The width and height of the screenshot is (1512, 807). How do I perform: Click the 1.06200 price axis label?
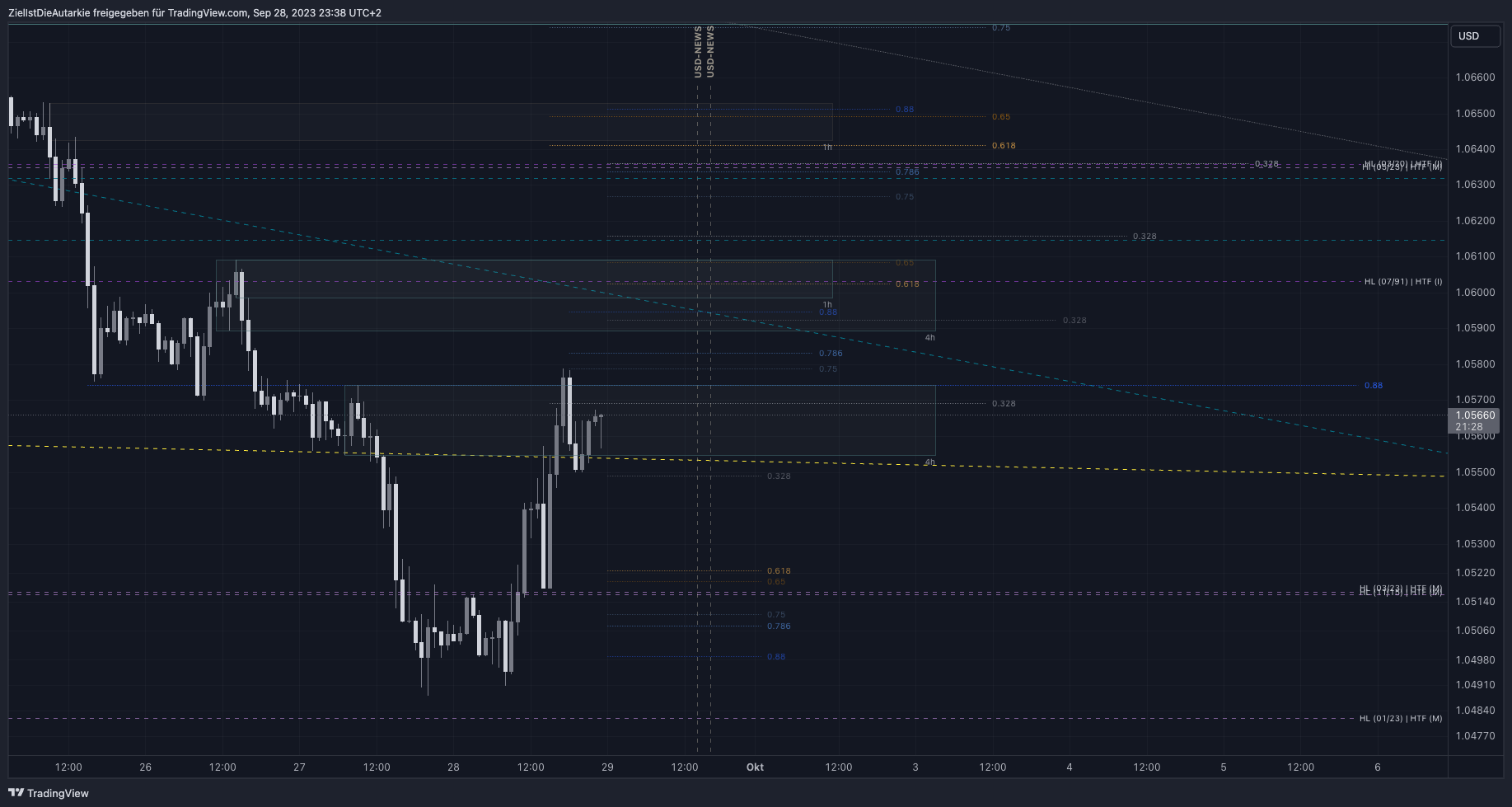coord(1475,221)
